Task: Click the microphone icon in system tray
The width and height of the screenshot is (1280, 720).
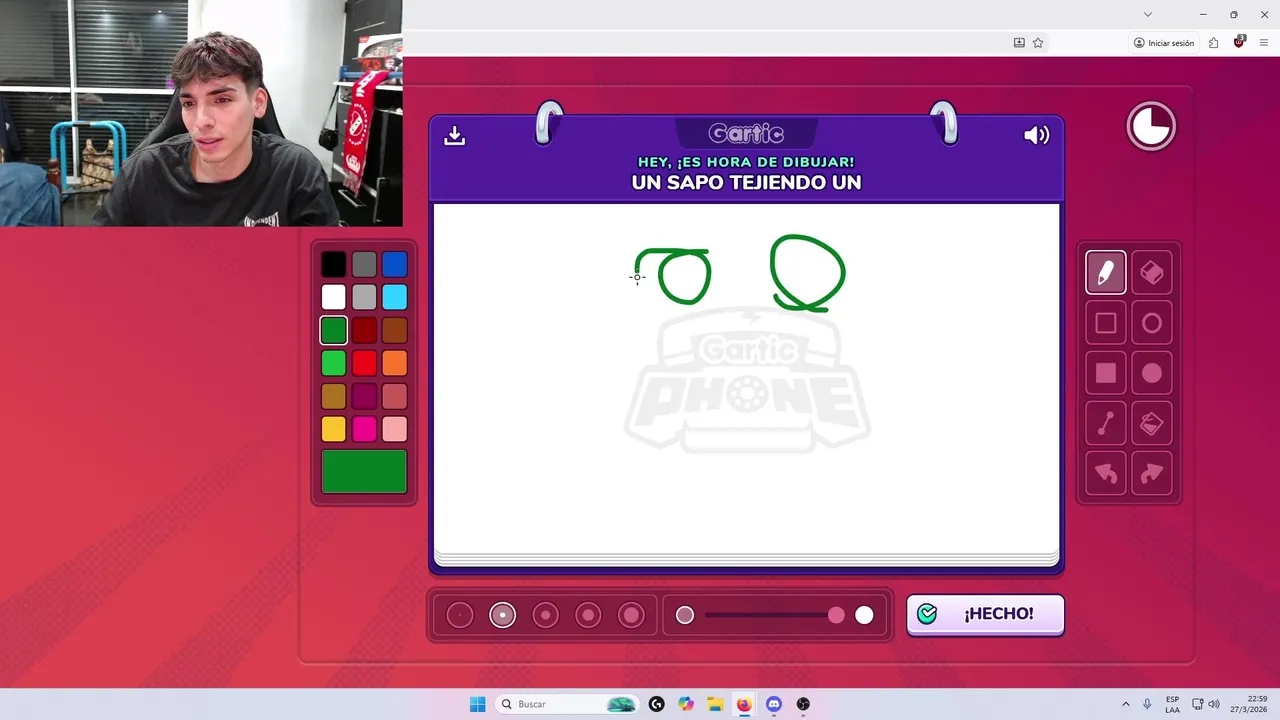Action: tap(1147, 704)
